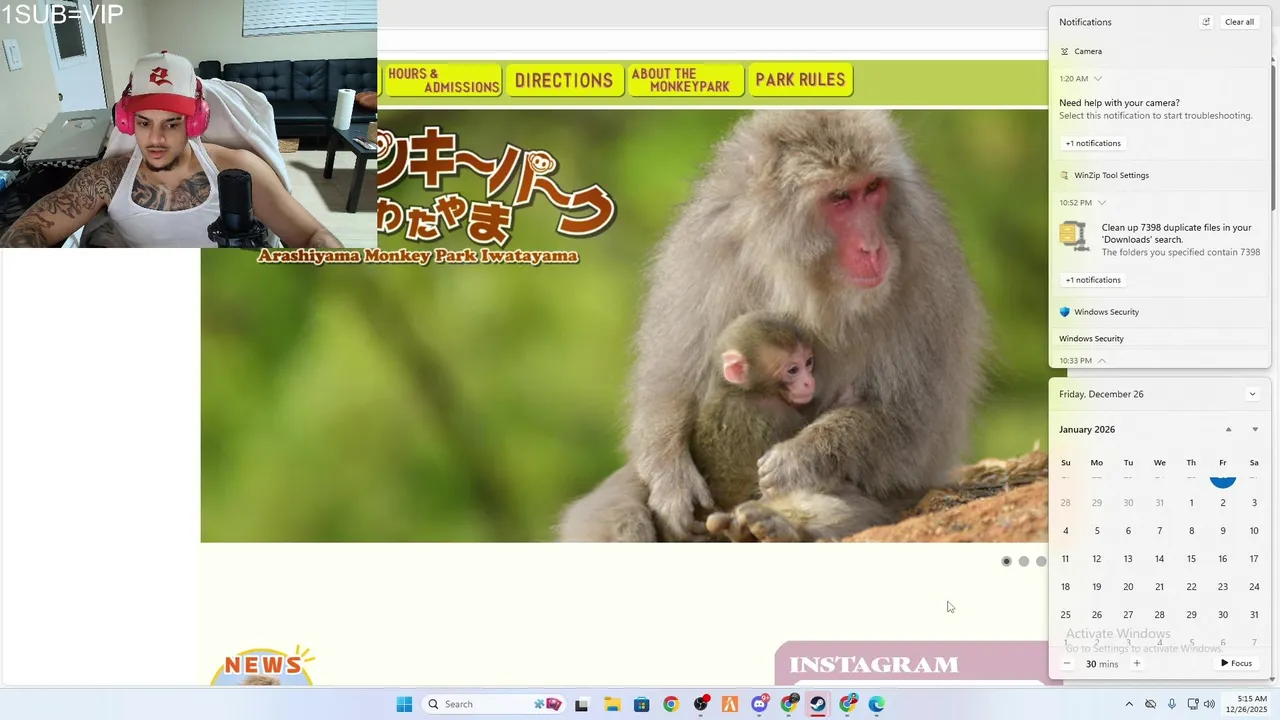This screenshot has height=720, width=1280.
Task: Select January 2 in the calendar
Action: tap(1222, 503)
